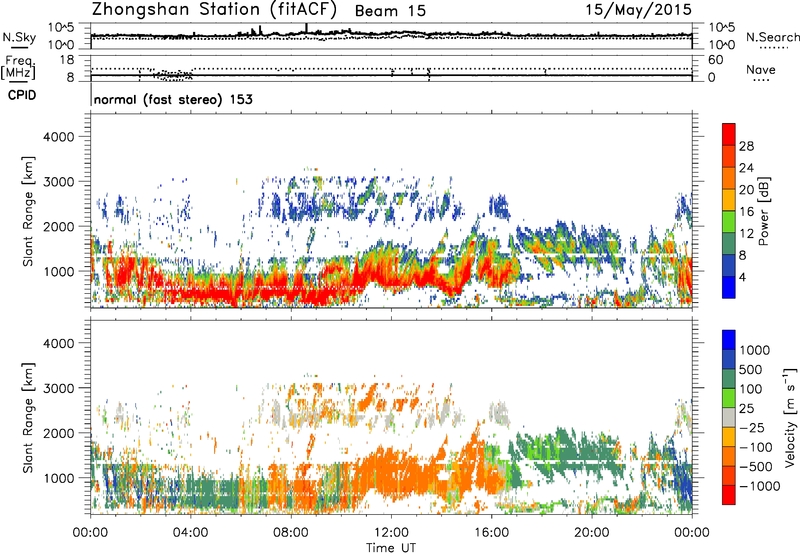Click the "500" Velocity colorbar tick
Image resolution: width=800 pixels, height=554 pixels.
tap(750, 369)
